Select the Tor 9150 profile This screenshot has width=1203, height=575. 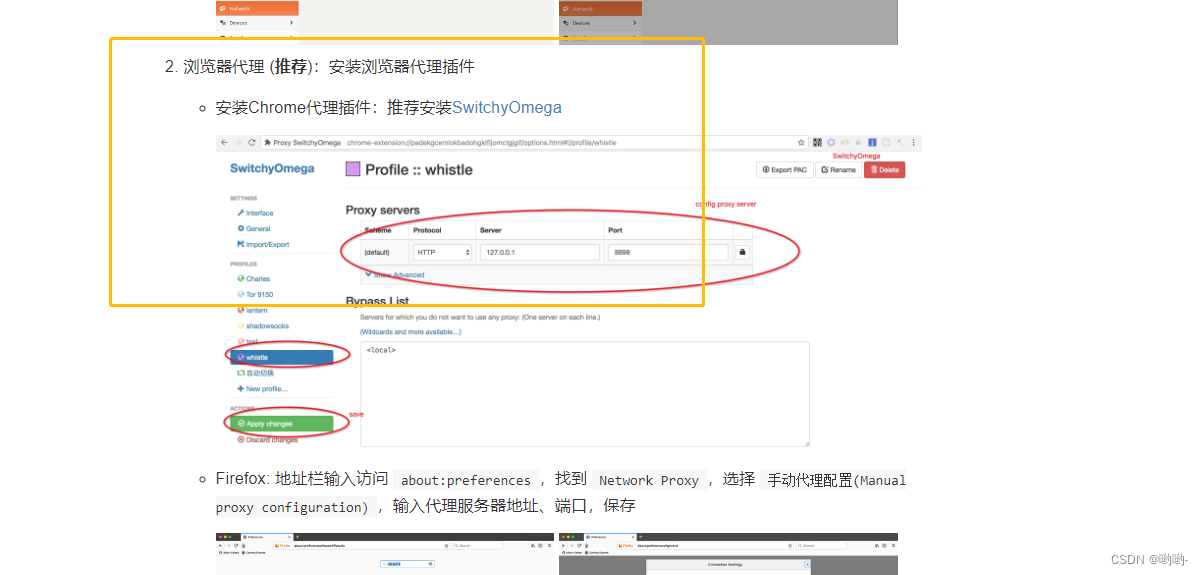pos(255,295)
